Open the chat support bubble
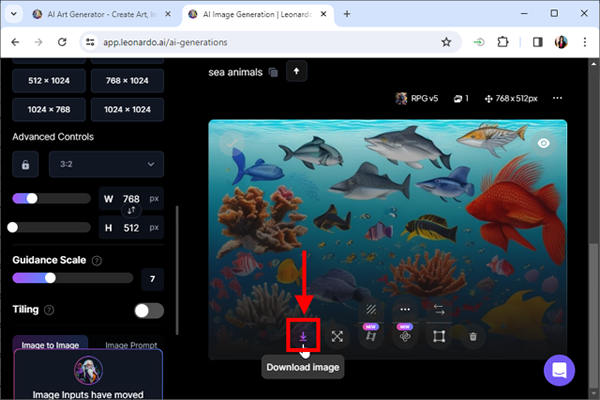Image resolution: width=600 pixels, height=400 pixels. (x=559, y=370)
